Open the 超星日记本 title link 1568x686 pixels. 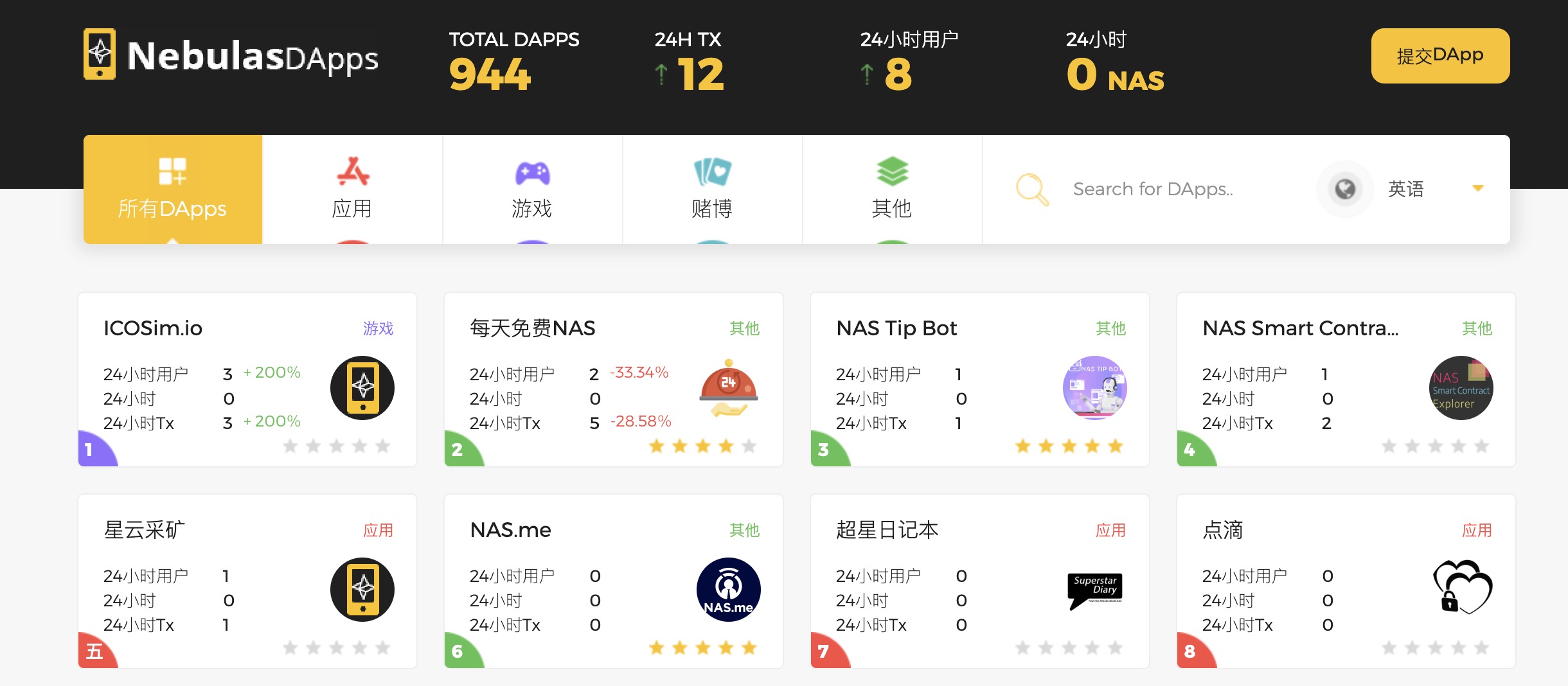[887, 530]
